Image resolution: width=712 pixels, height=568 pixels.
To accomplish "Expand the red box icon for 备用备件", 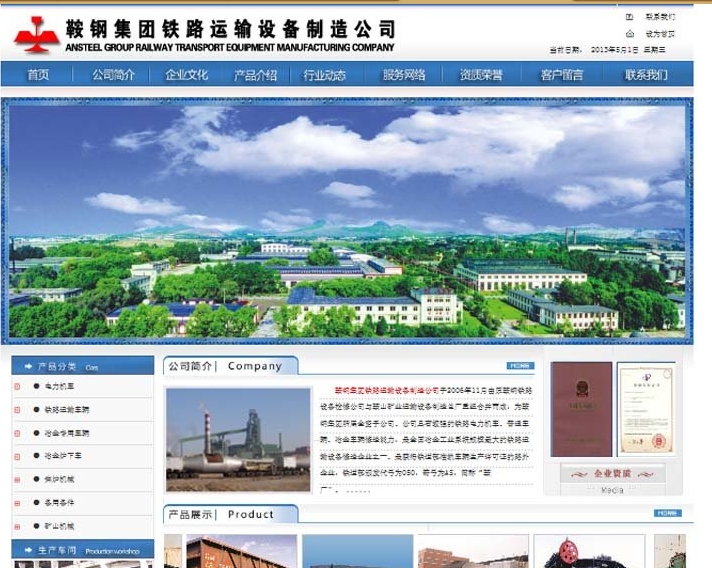I will (x=17, y=503).
